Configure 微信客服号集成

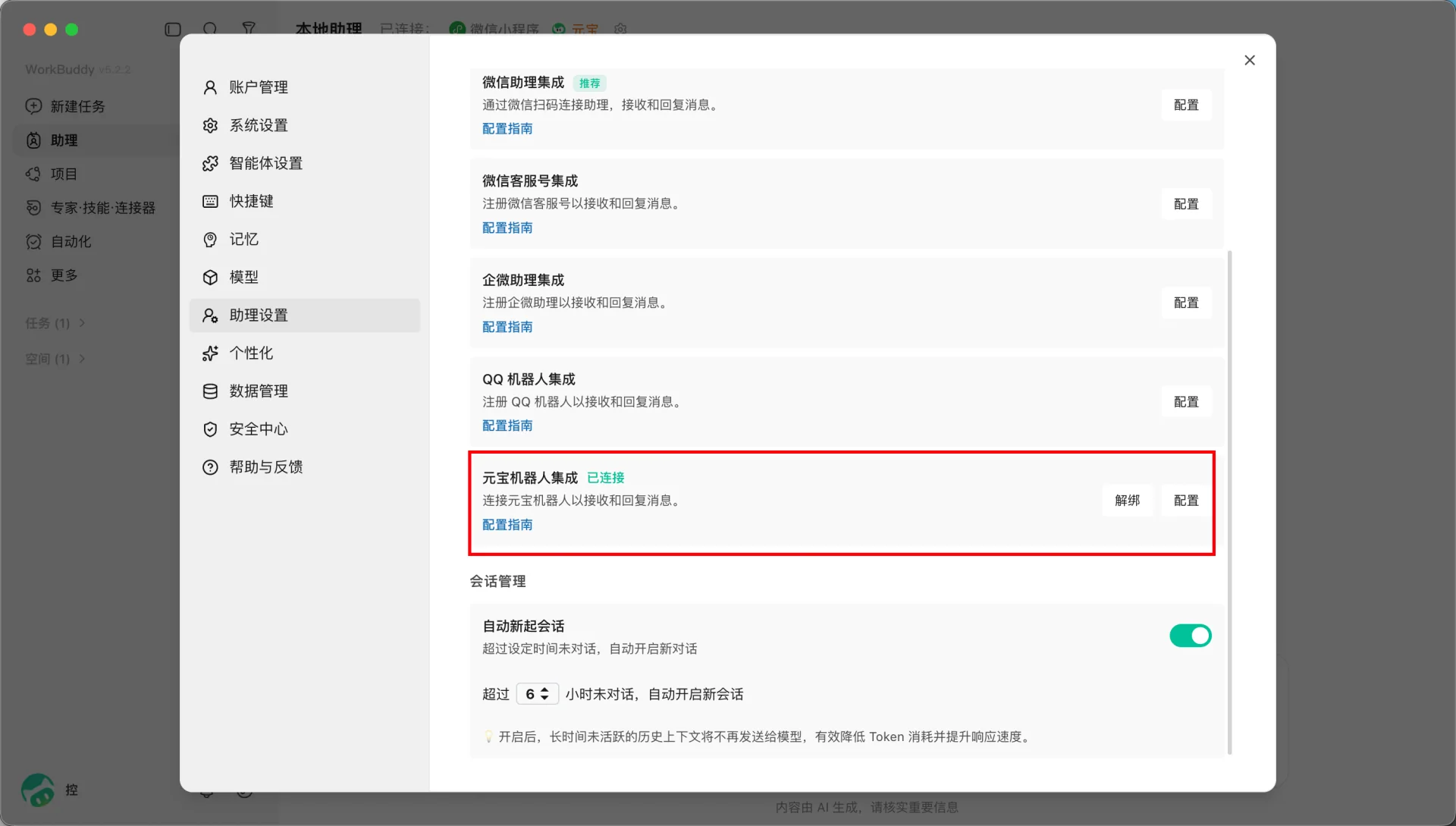coord(1186,203)
